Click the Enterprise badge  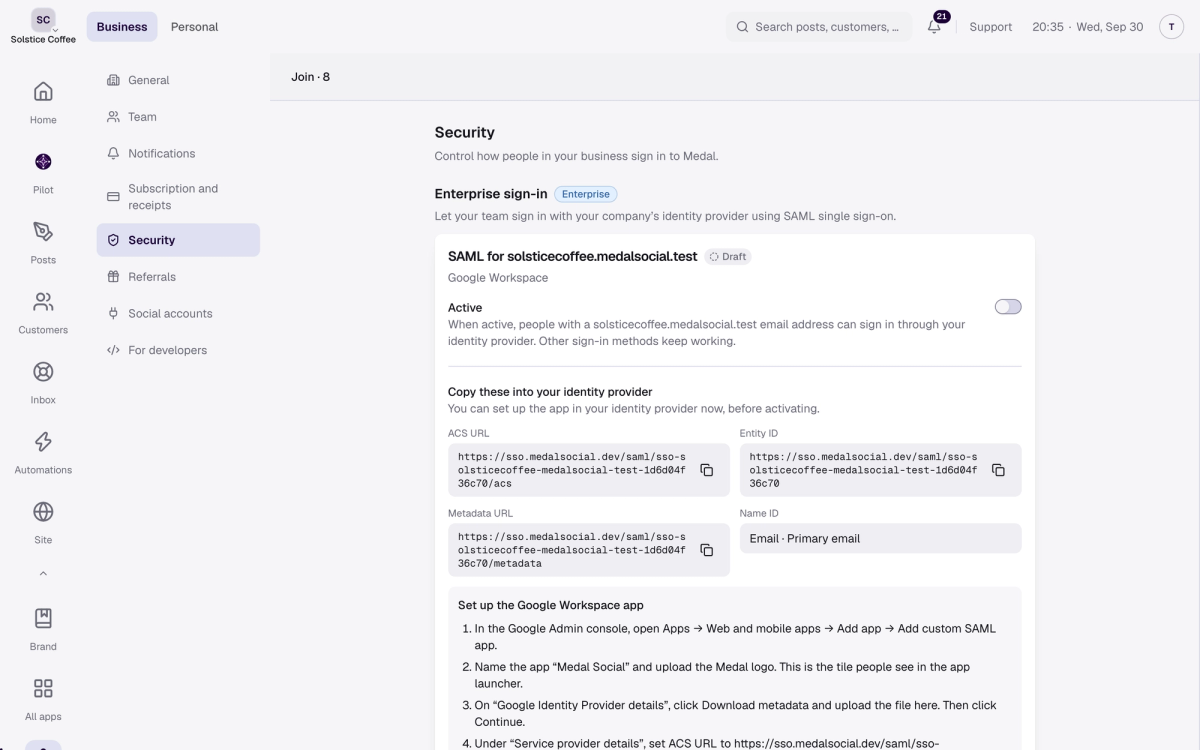pos(586,194)
